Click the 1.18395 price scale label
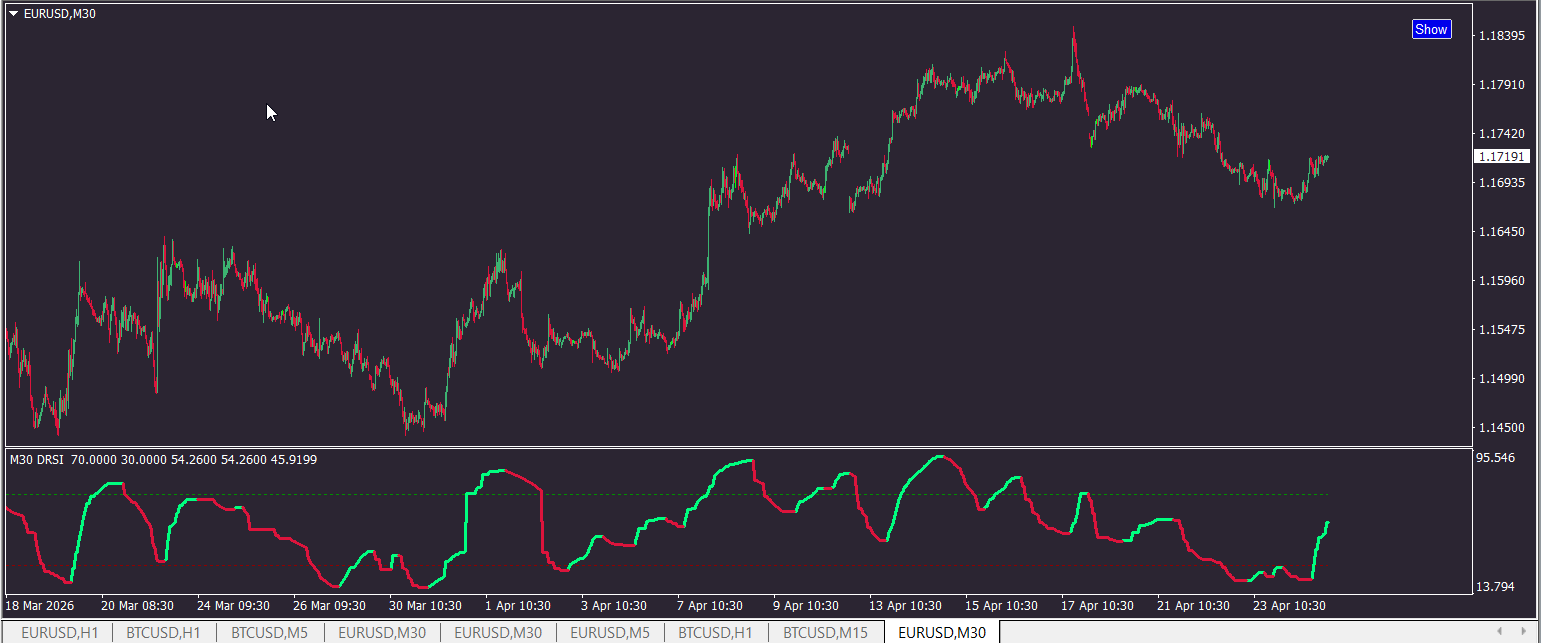Image resolution: width=1541 pixels, height=643 pixels. tap(1501, 36)
